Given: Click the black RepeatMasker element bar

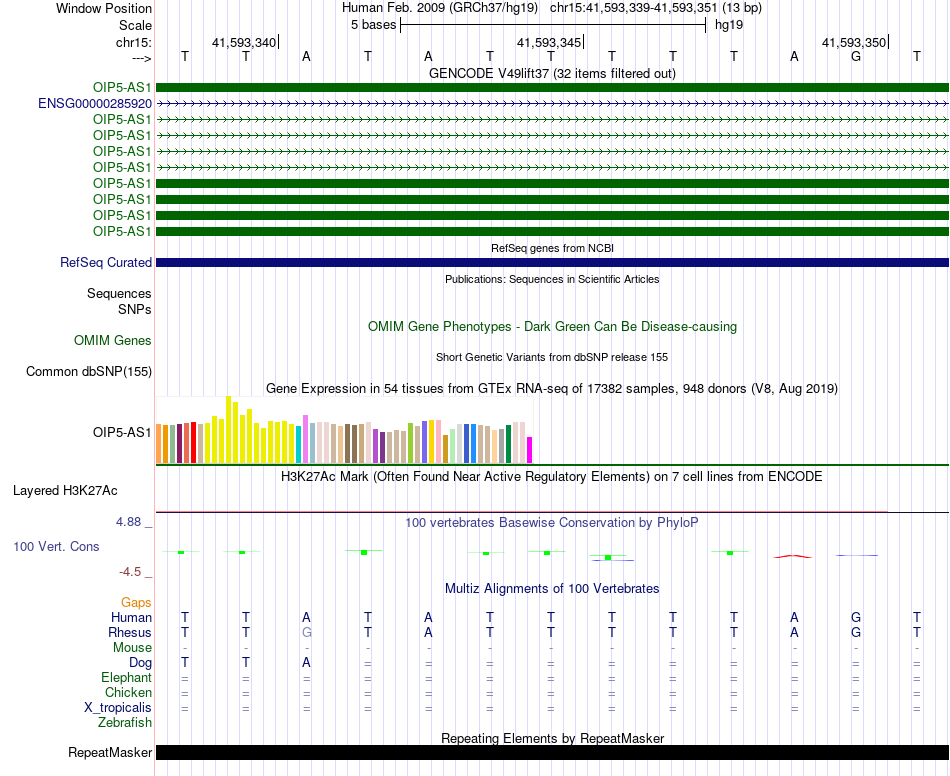Looking at the screenshot, I should coord(553,752).
